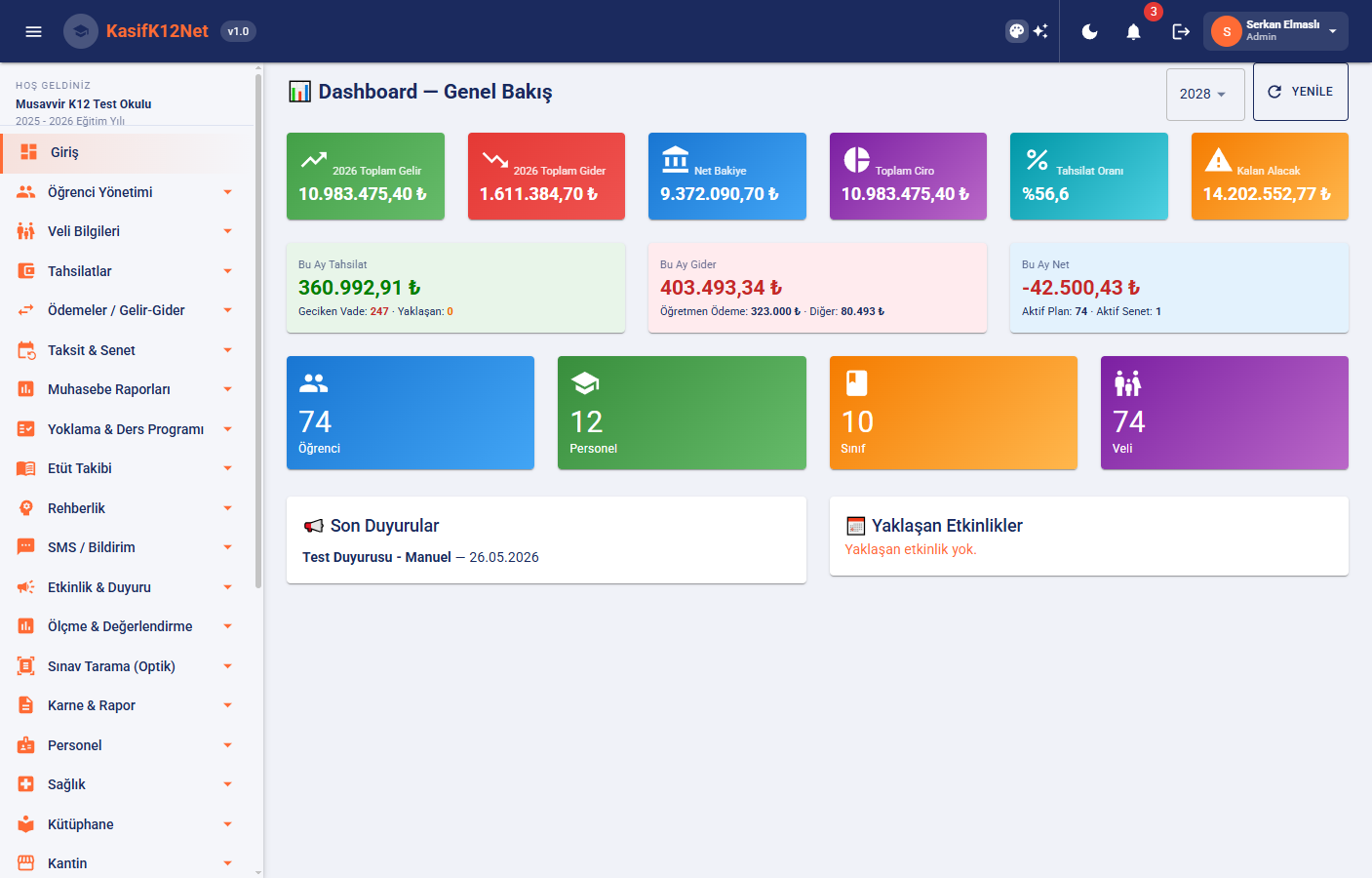Open Yoklama & Ders Programı menu
Screen dimensions: 1372x878
[x=127, y=429]
